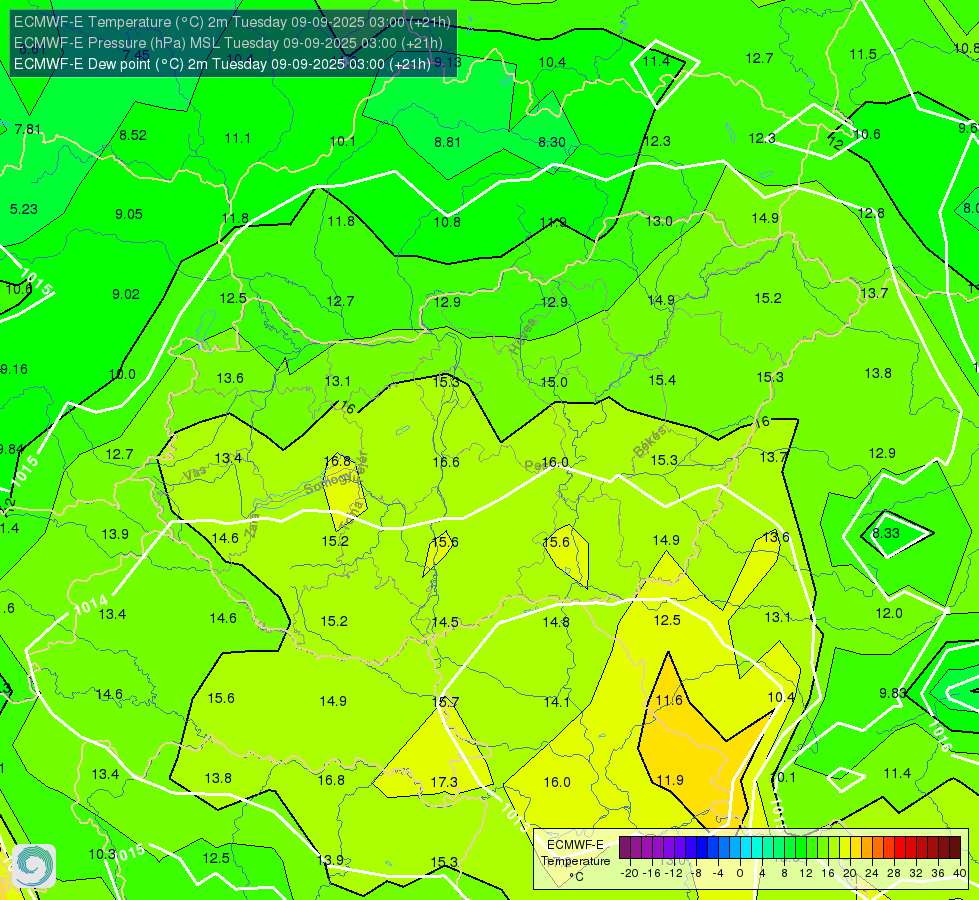Click the dark purple swatch at the legend's -20 end
This screenshot has width=979, height=900.
pos(625,848)
